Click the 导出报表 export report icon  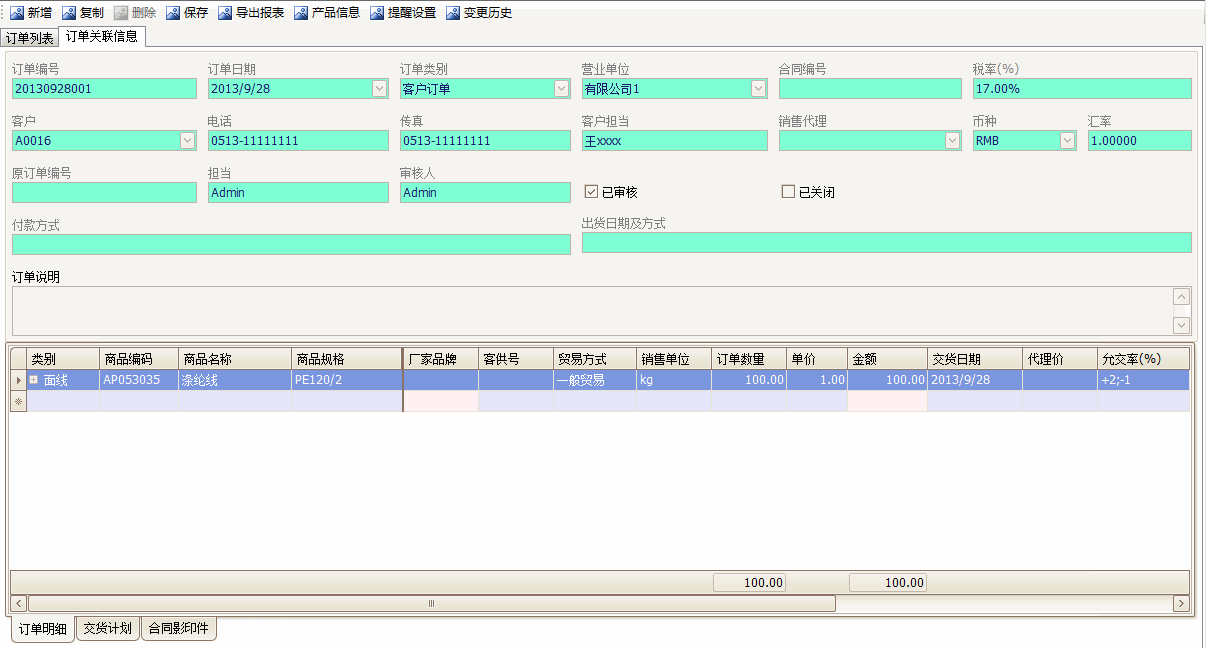click(x=225, y=13)
